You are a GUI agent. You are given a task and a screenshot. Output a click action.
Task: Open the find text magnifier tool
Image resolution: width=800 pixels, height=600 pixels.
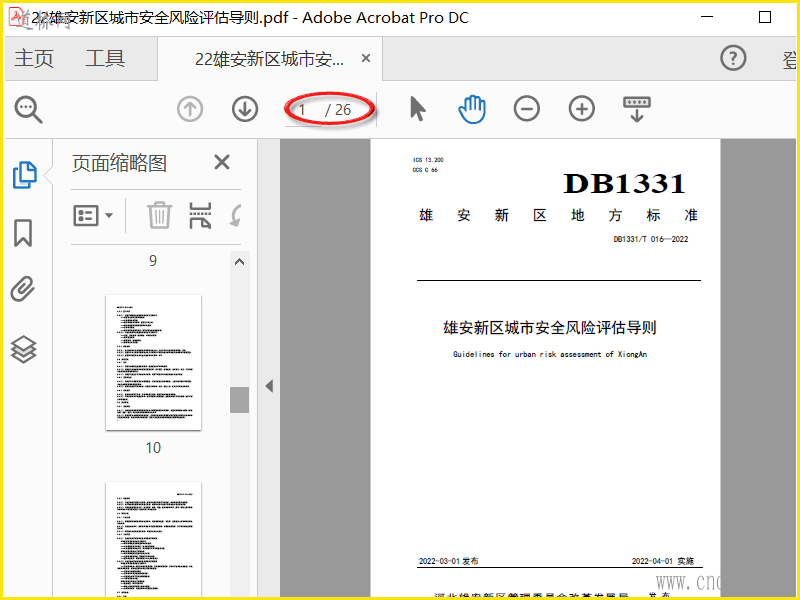click(x=29, y=109)
